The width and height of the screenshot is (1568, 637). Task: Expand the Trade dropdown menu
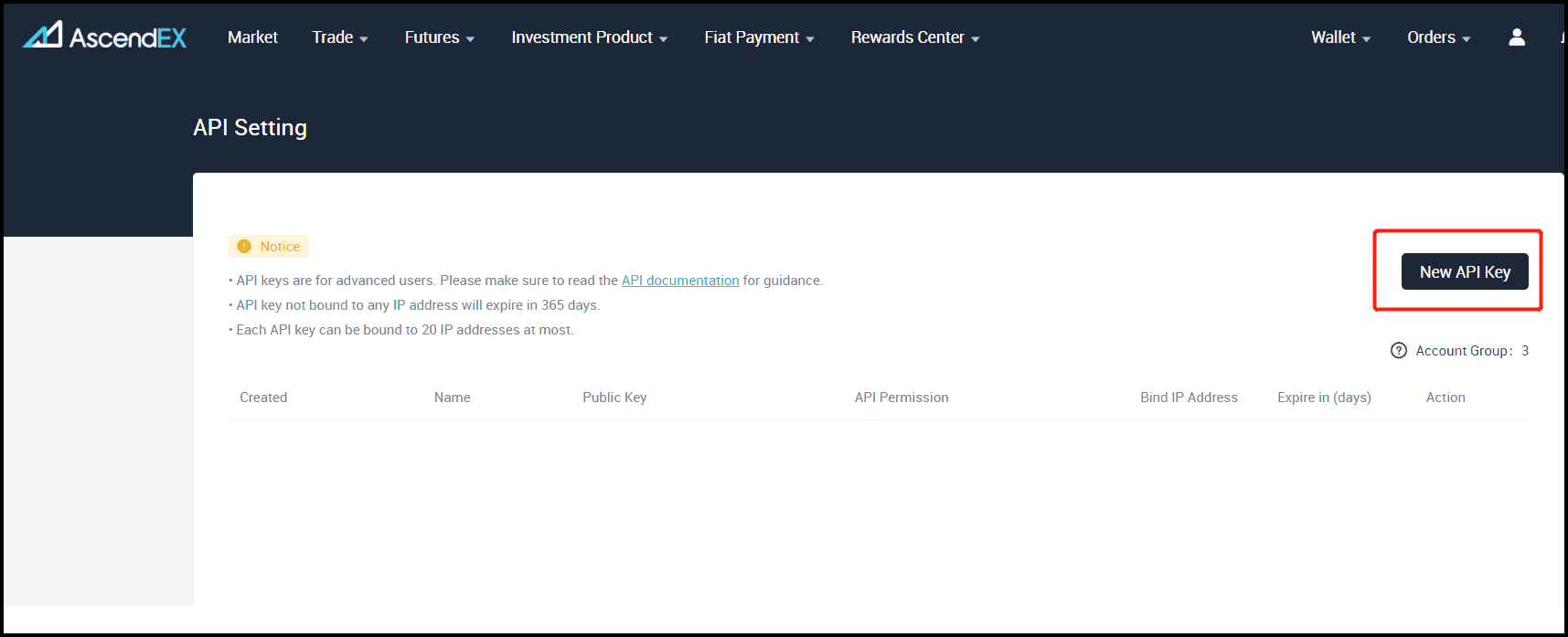click(x=340, y=37)
